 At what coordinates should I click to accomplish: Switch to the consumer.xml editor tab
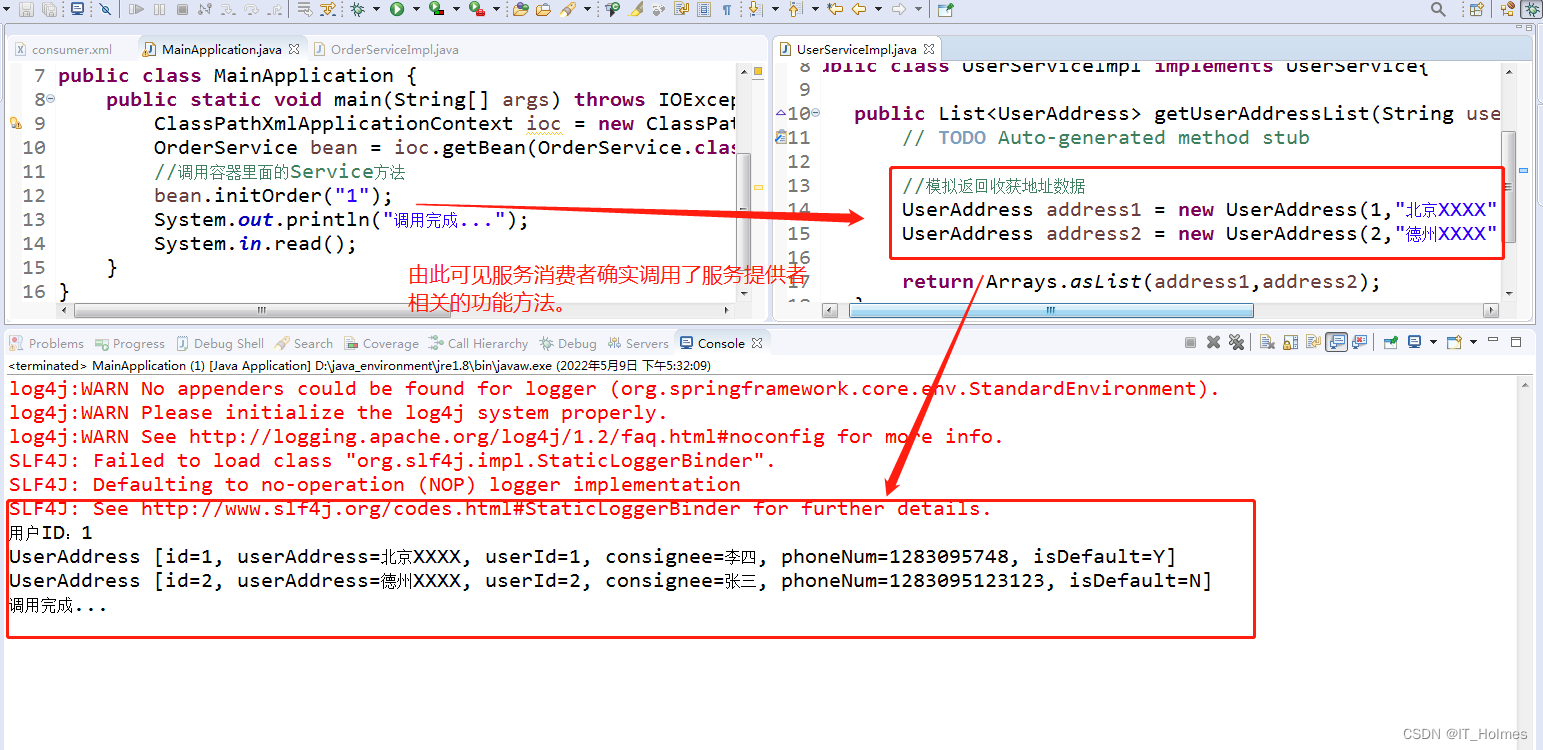click(64, 49)
